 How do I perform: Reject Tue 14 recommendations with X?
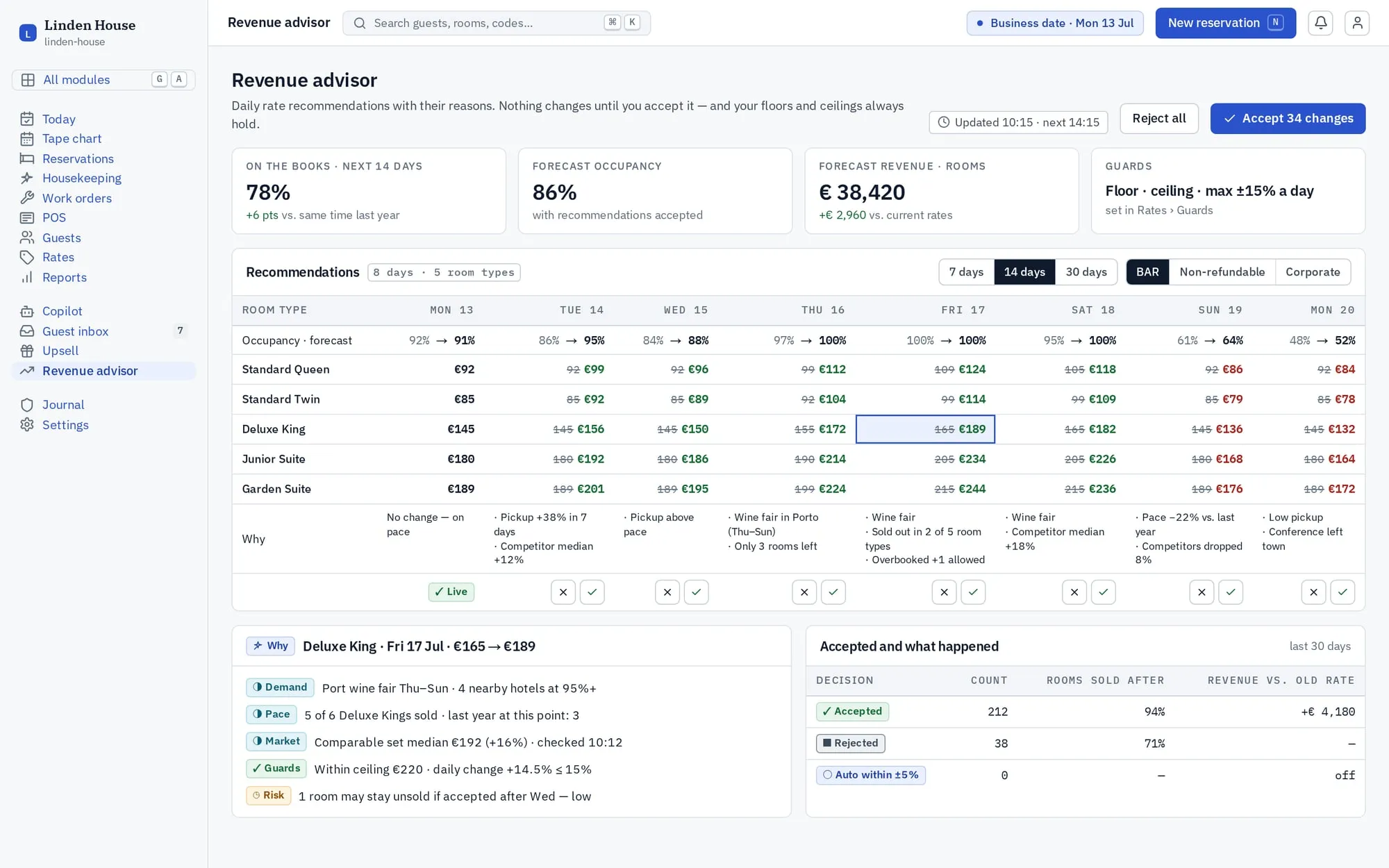(563, 592)
